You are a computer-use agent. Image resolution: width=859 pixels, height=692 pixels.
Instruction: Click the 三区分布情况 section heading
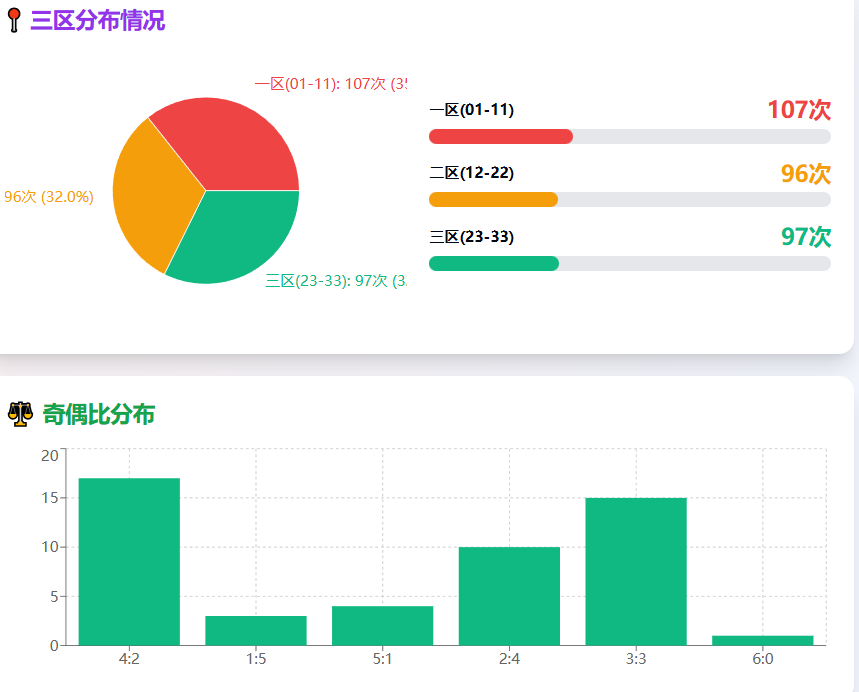click(98, 20)
